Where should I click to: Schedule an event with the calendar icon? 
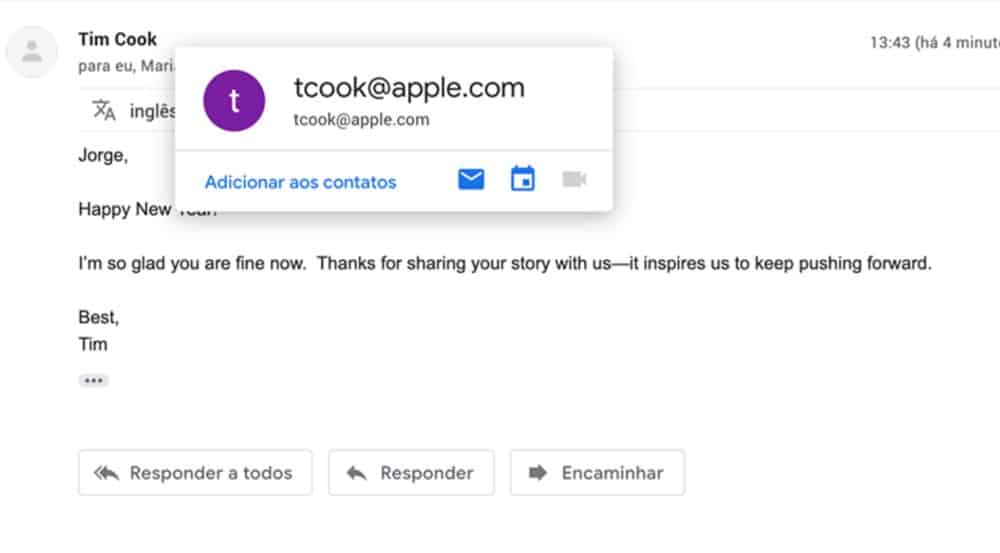tap(522, 180)
